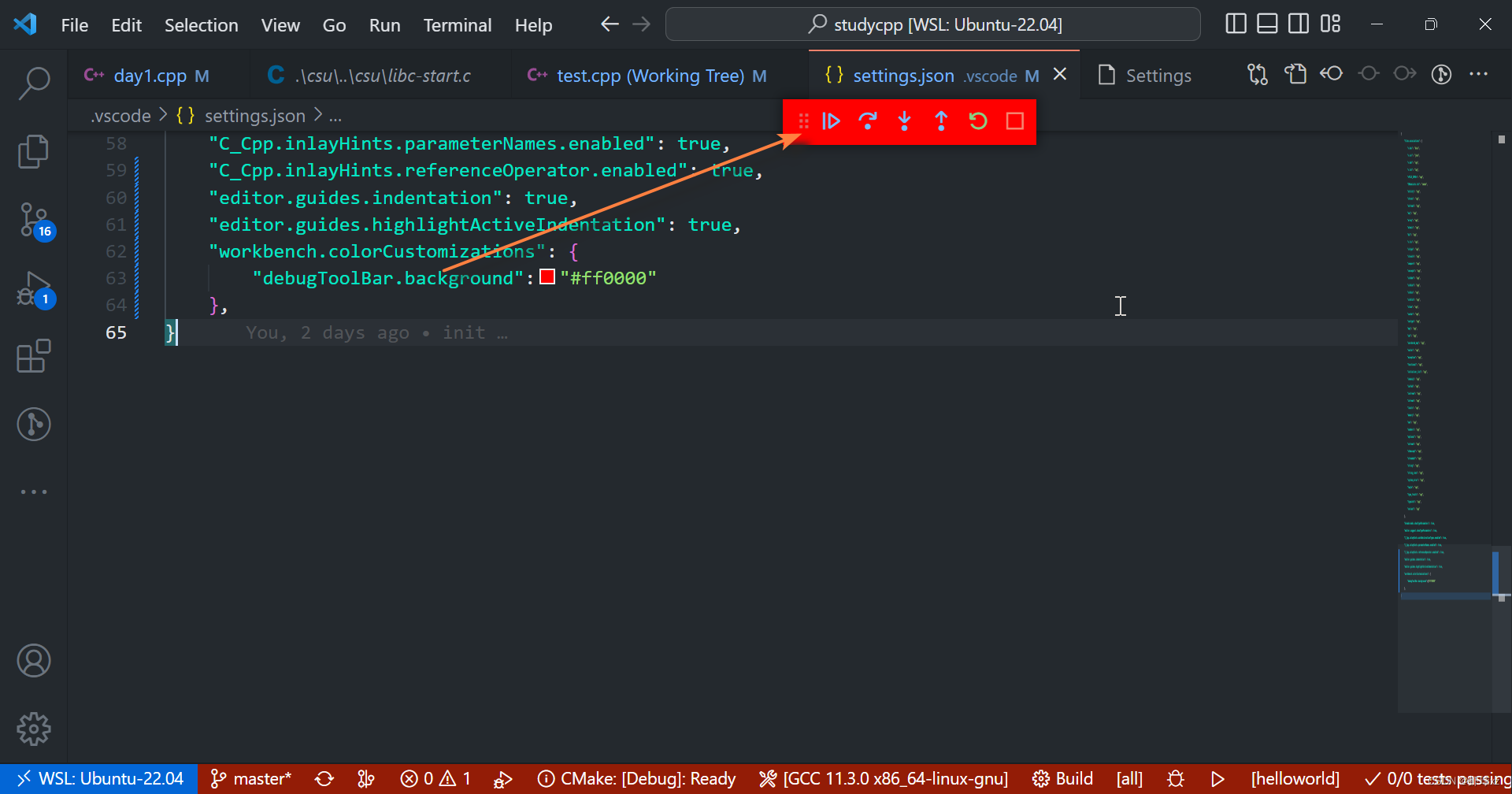
Task: Click the compare changes icon in editor actions
Action: pos(1258,75)
